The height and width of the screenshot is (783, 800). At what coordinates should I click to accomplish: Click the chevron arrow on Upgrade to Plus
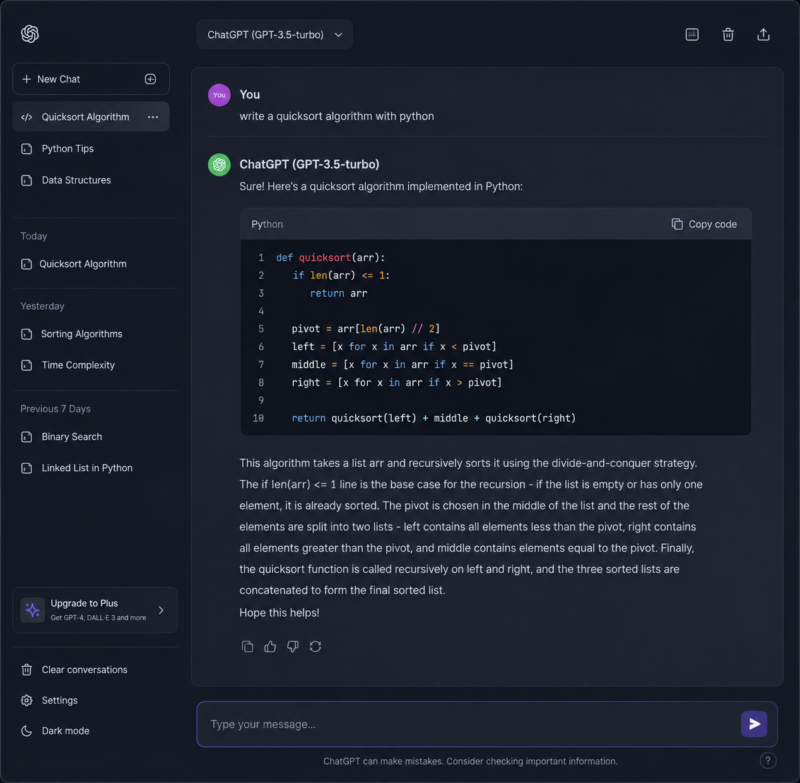(x=161, y=610)
